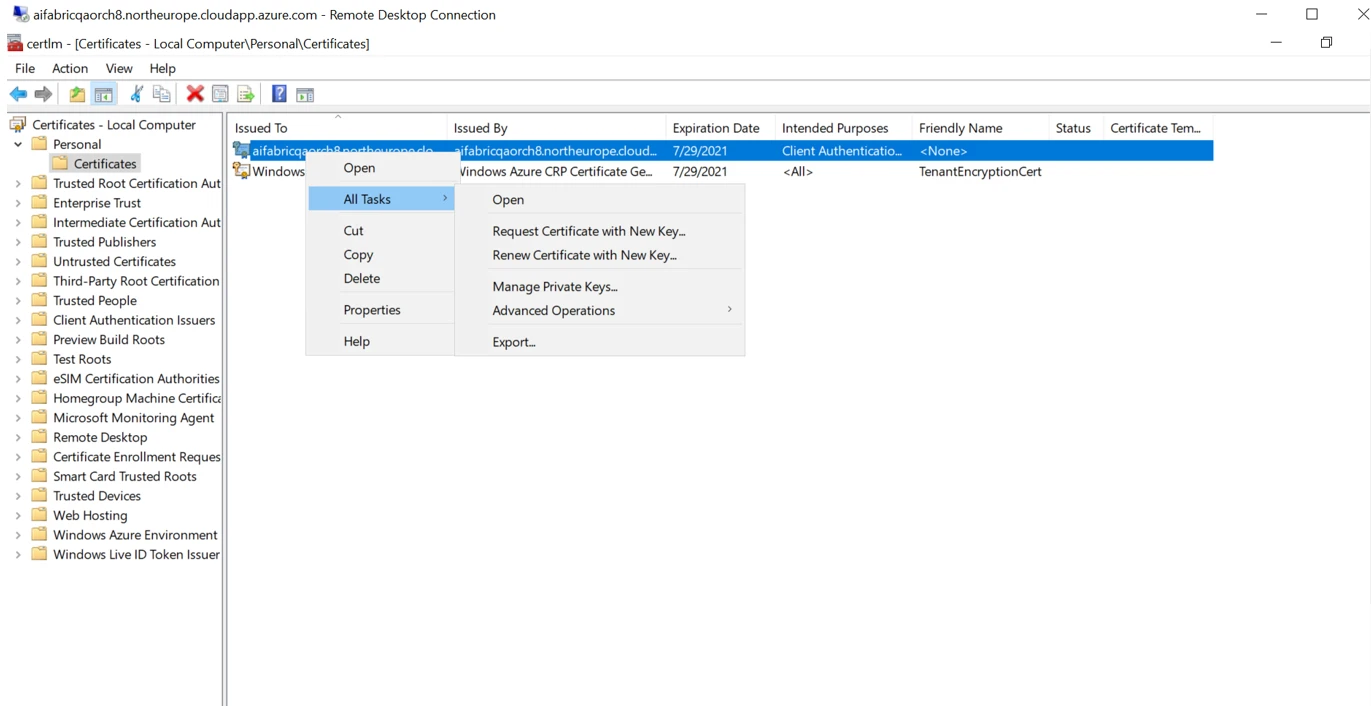This screenshot has width=1371, height=706.
Task: Toggle Show/Hide Console Tree toolbar icon
Action: [103, 94]
